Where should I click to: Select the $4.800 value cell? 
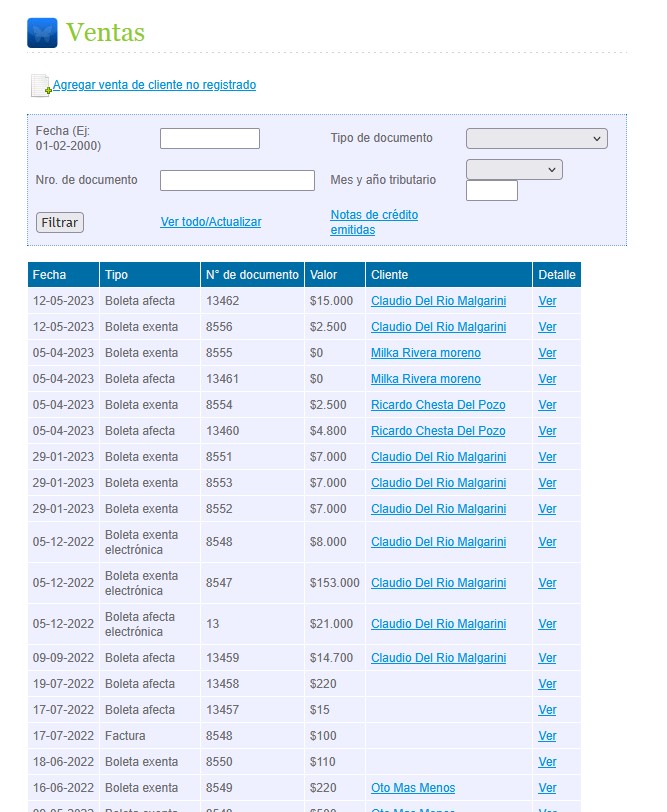click(x=335, y=430)
